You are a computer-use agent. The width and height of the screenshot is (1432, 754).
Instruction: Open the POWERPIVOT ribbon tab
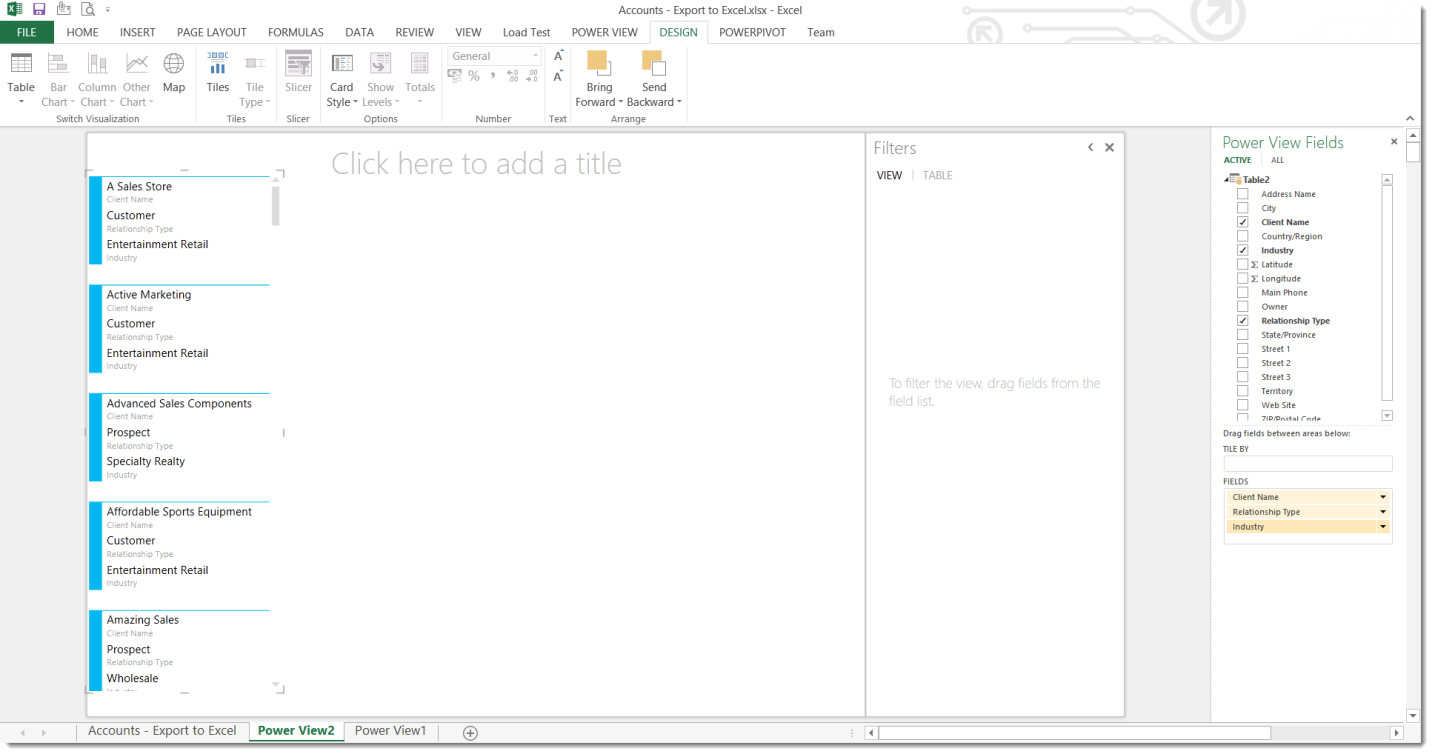tap(752, 32)
